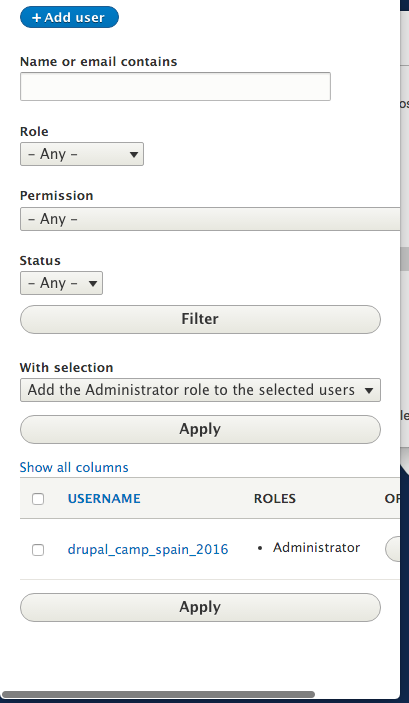The height and width of the screenshot is (703, 409).
Task: Click the Add user button
Action: (x=70, y=17)
